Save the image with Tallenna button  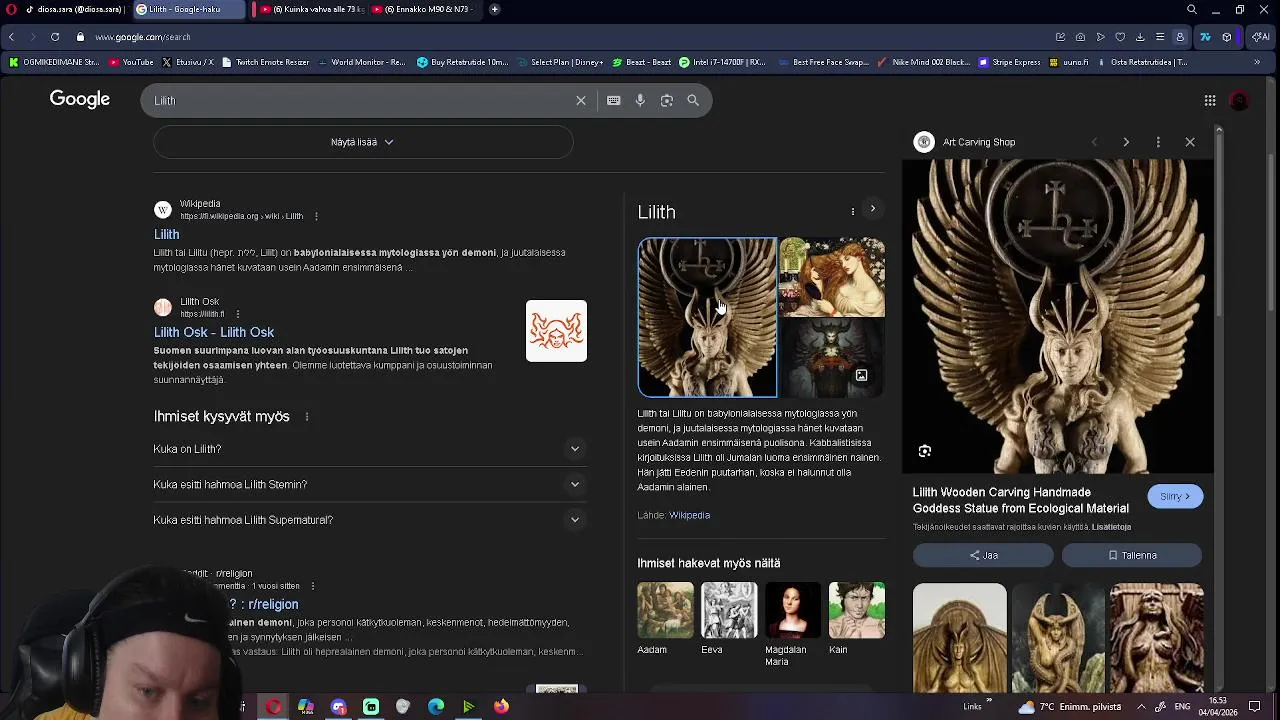tap(1132, 555)
